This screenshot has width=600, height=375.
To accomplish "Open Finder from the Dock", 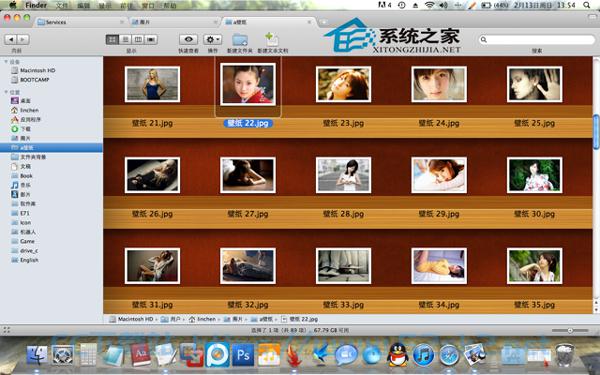I will pyautogui.click(x=37, y=355).
